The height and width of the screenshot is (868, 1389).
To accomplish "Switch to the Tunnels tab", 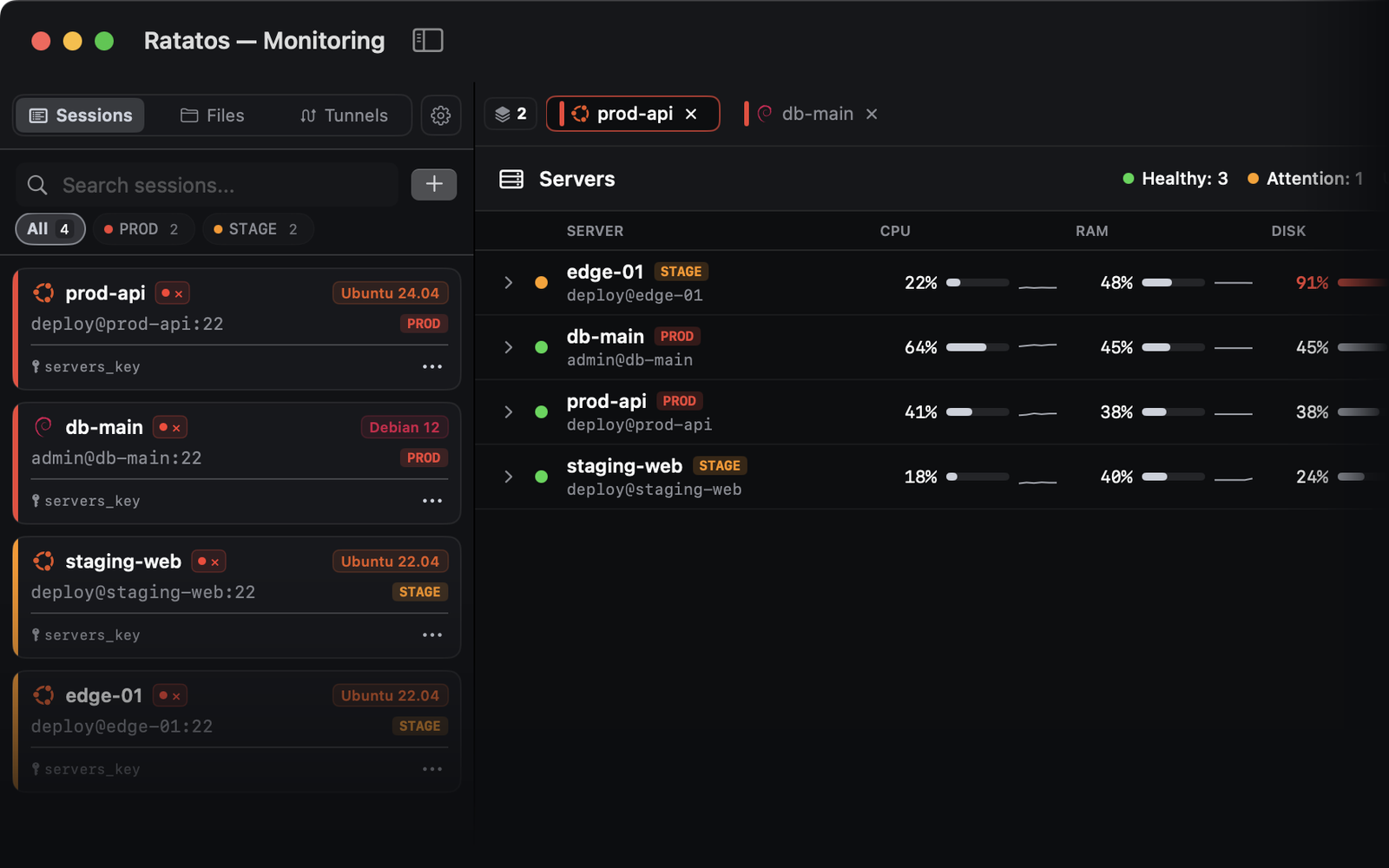I will (344, 115).
